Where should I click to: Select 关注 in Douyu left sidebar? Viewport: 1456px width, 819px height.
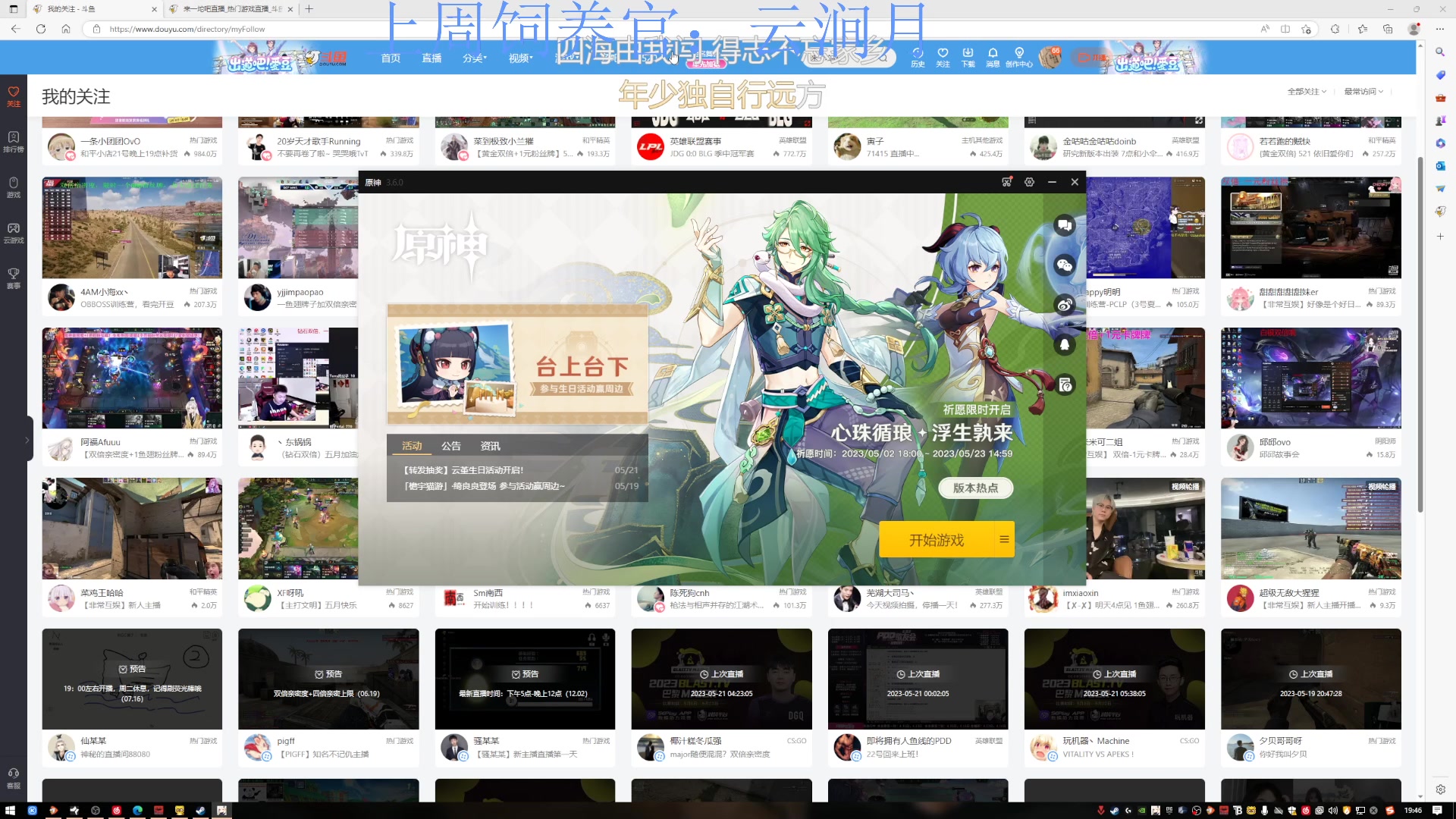point(14,96)
